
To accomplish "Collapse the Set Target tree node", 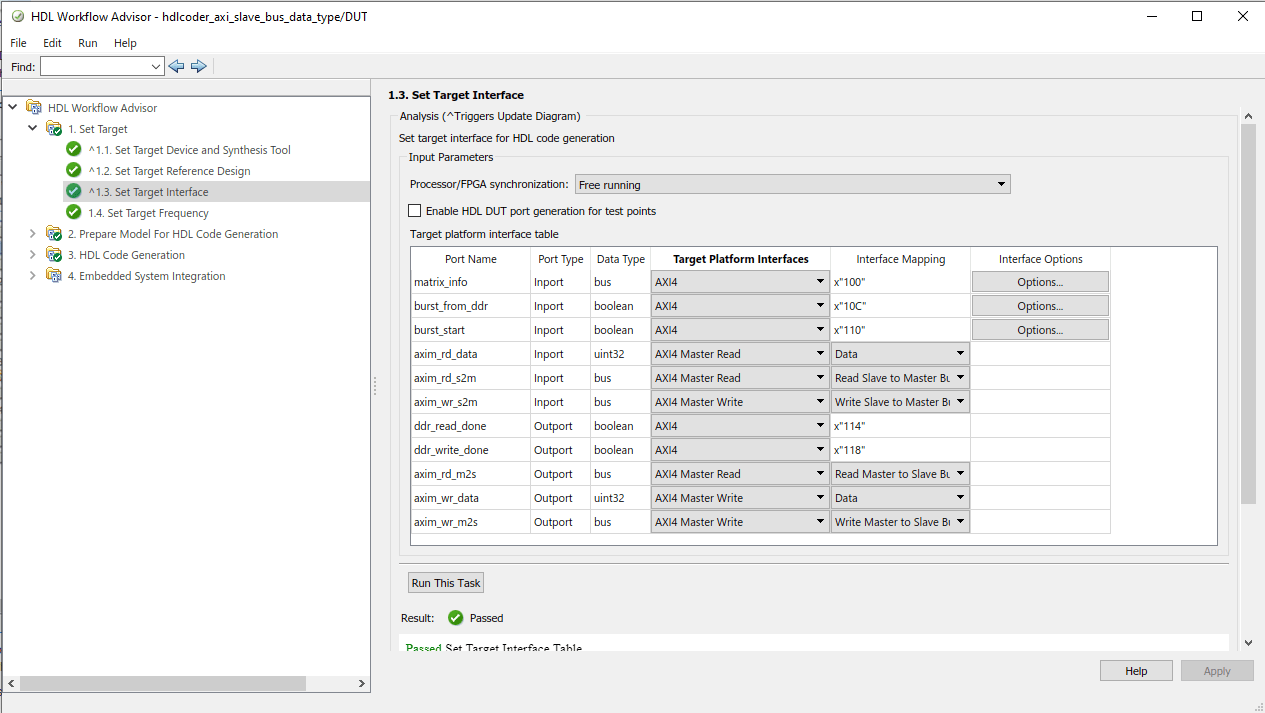I will pos(33,129).
